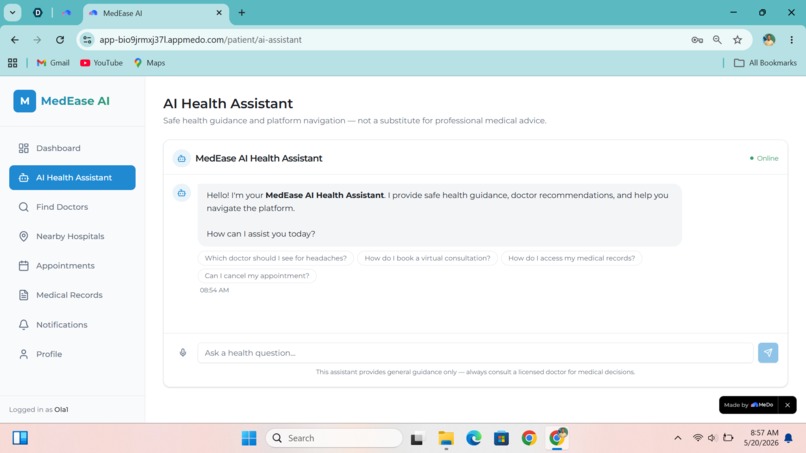This screenshot has height=453, width=806.
Task: Click the address bar URL
Action: click(x=200, y=40)
